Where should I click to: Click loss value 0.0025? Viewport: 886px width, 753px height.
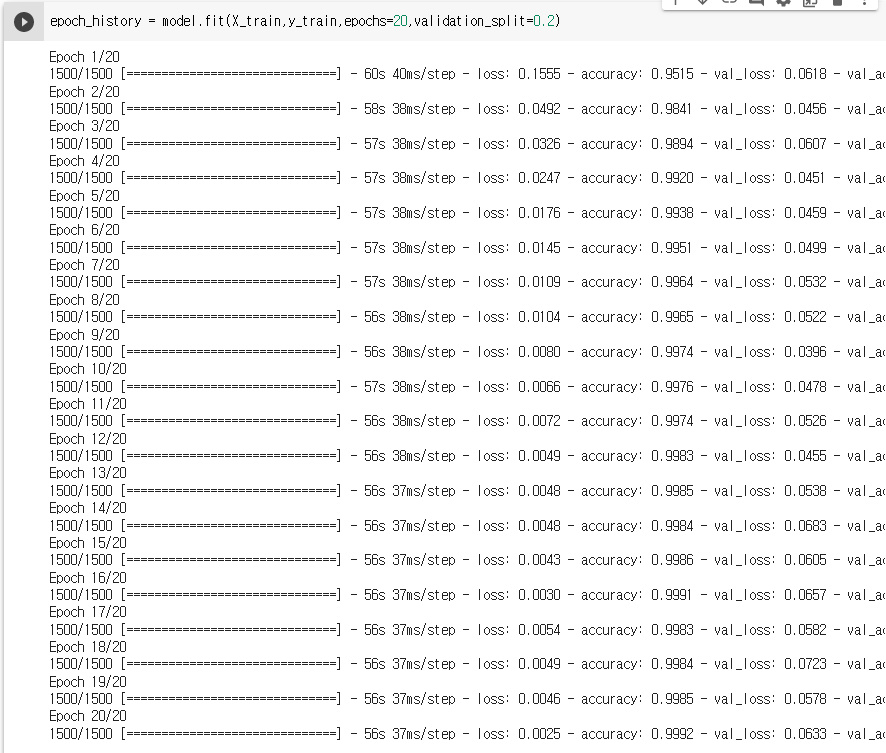click(539, 734)
